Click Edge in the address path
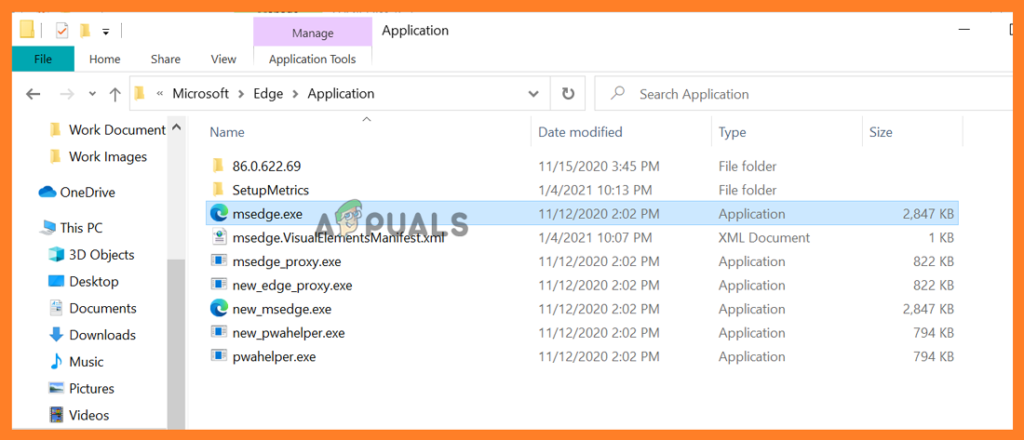Screen dimensions: 1024x440 point(268,93)
